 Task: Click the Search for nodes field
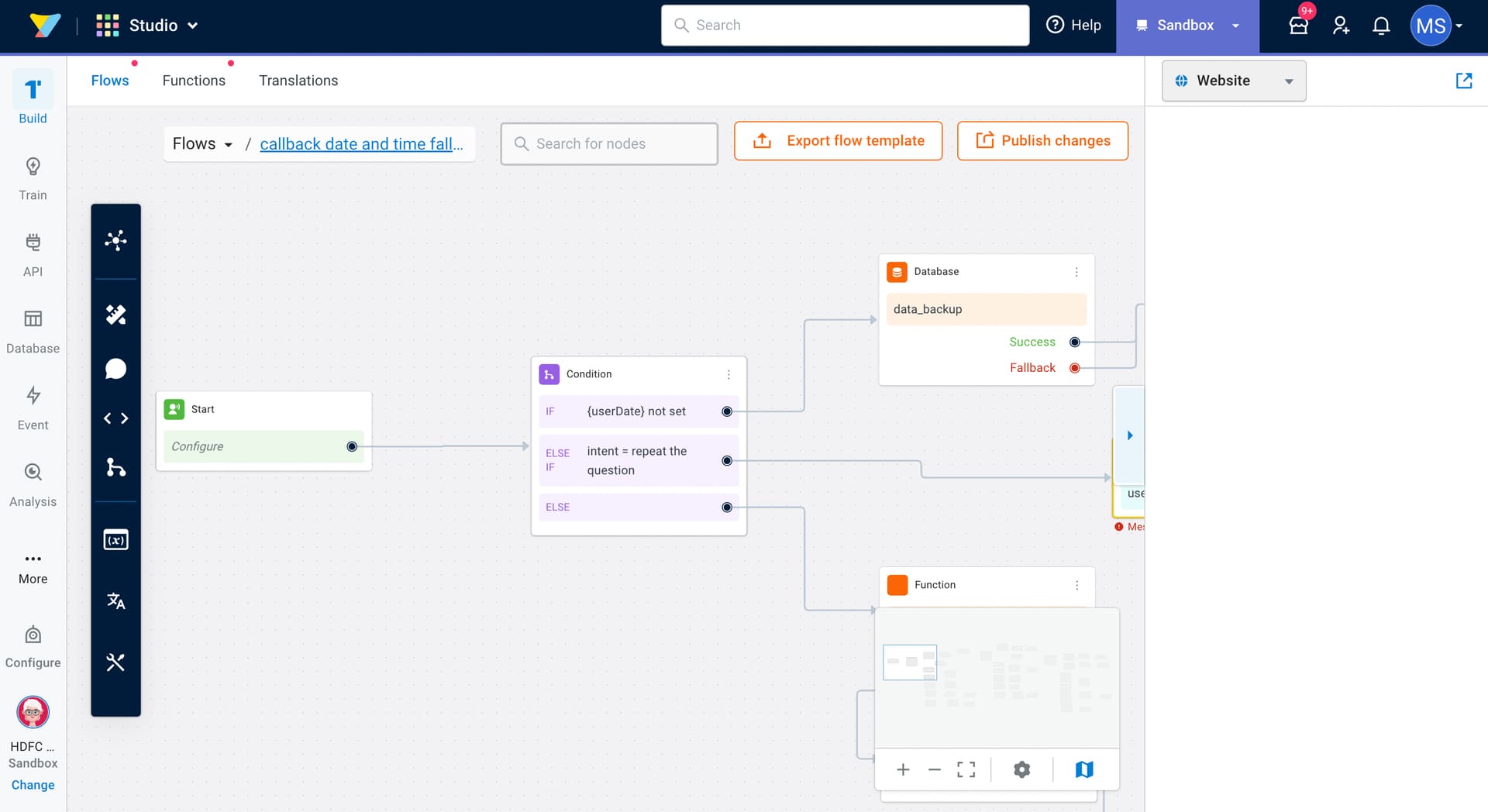click(x=609, y=144)
